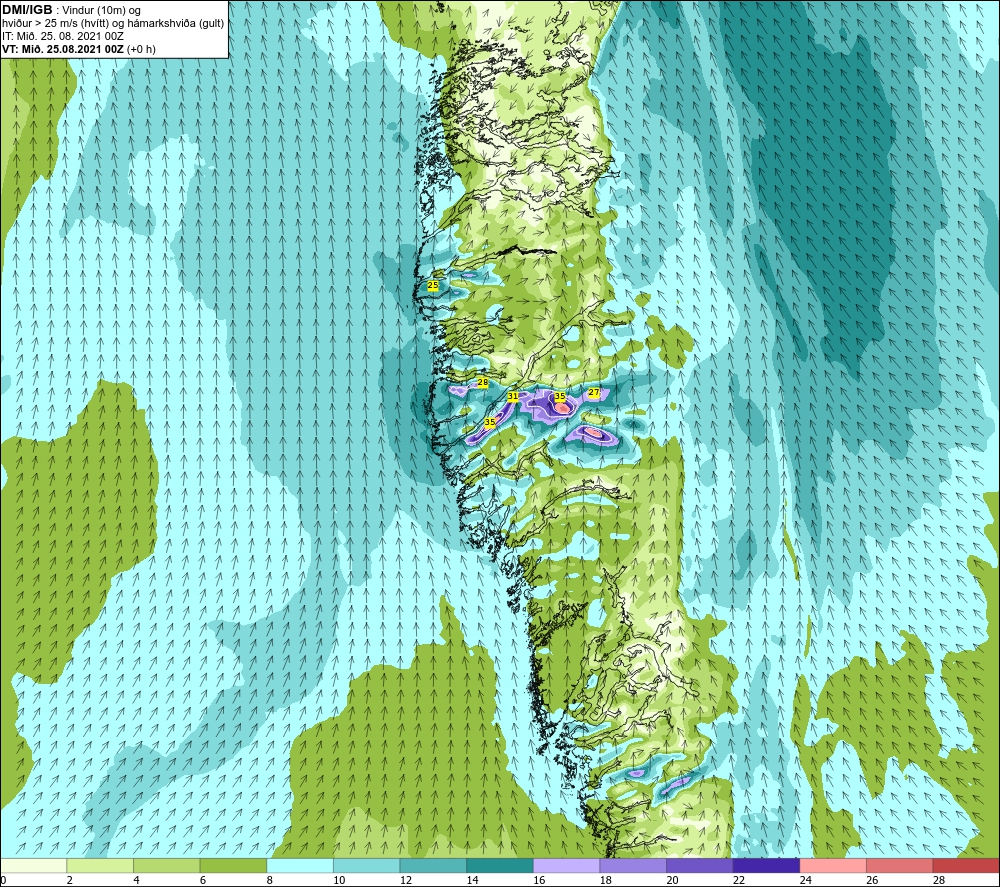Click the 'VT: Mið. 25.08.2021 00Z (+0 h)' line
The width and height of the screenshot is (1000, 887).
(78, 49)
